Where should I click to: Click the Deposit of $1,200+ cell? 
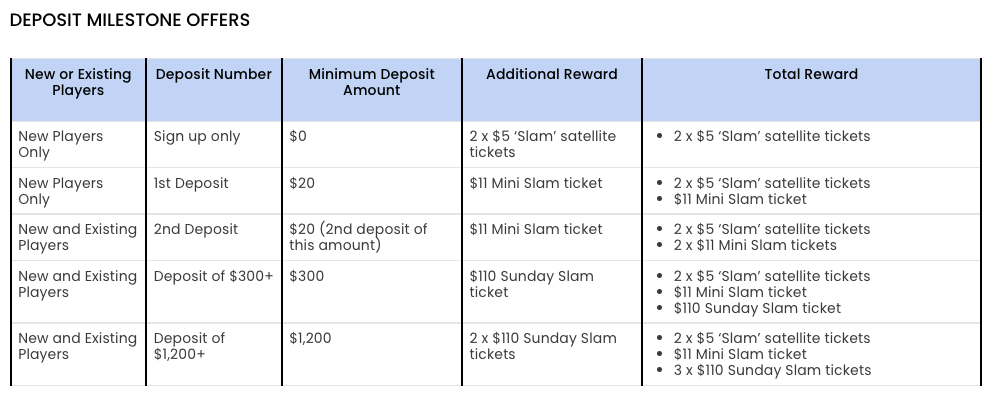190,346
